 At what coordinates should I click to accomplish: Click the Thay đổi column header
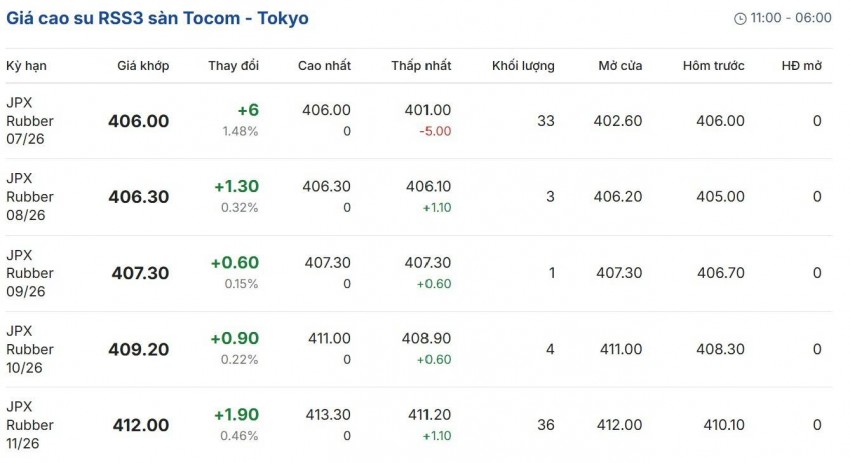(x=234, y=66)
